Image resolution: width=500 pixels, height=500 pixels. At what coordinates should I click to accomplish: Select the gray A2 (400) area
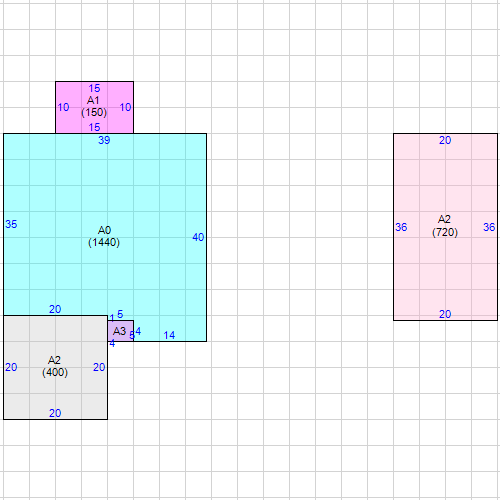point(55,367)
